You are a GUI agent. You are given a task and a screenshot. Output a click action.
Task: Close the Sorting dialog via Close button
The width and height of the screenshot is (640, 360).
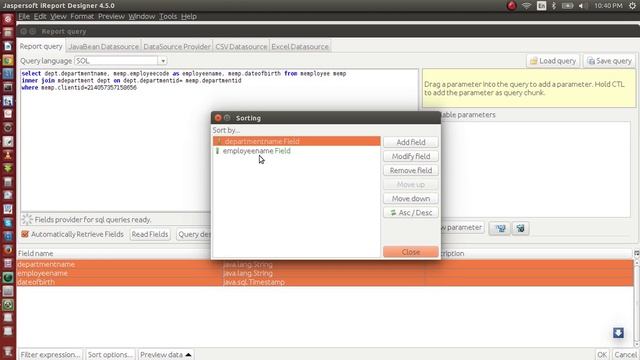(x=411, y=252)
